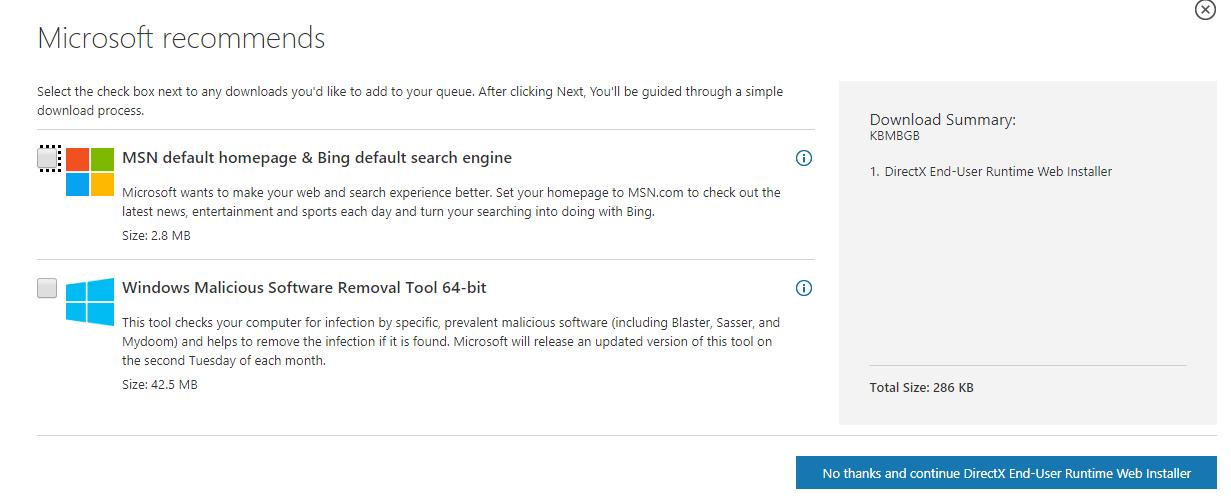
Task: Tick the Windows Malicious Software Removal Tool checkbox
Action: 48,288
